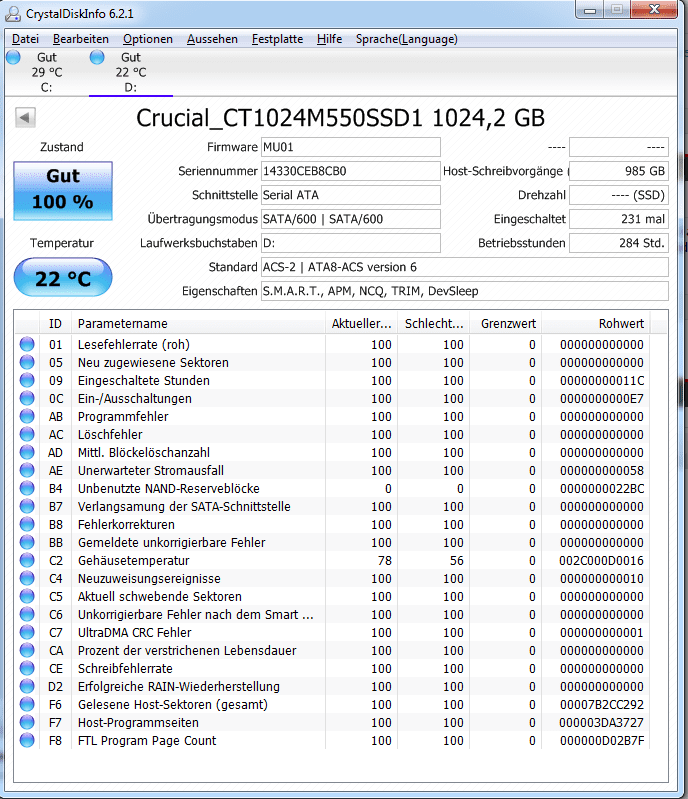Click the Host-Schreibvorgänge value 985 GB

[619, 171]
